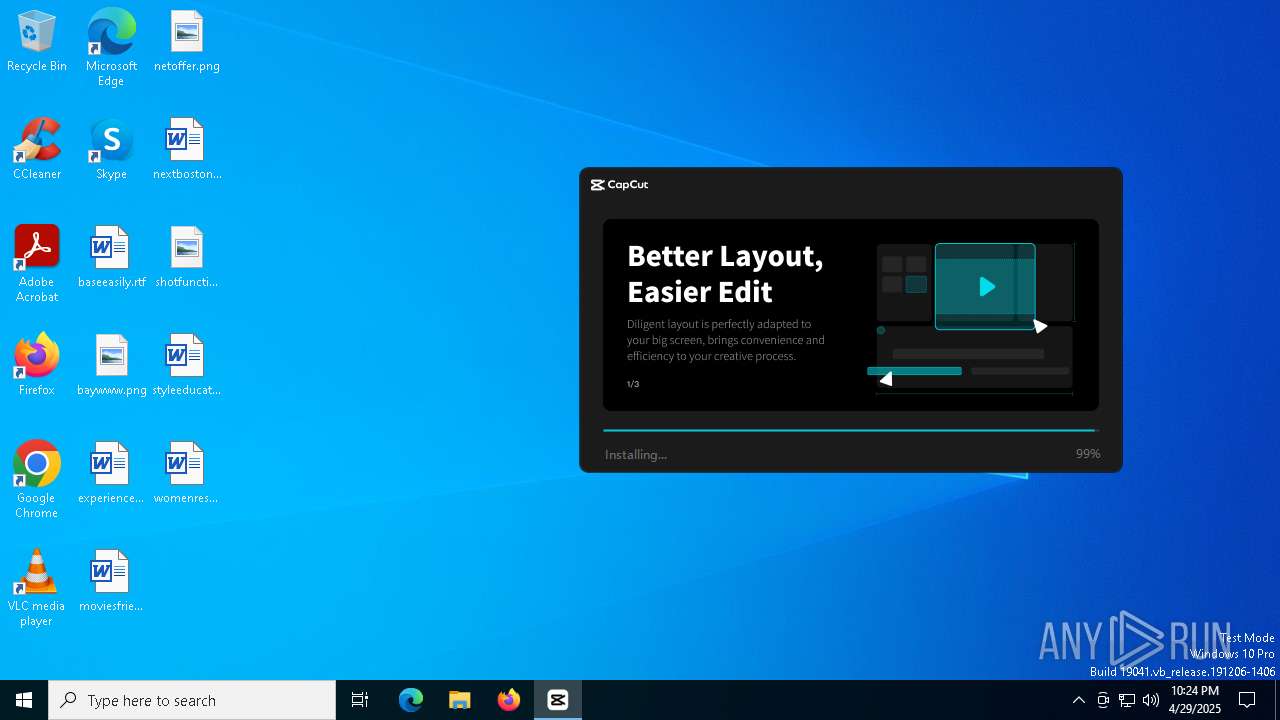Open the Adobe Acrobat desktop shortcut
Screen dimensions: 1280x720
tap(37, 264)
